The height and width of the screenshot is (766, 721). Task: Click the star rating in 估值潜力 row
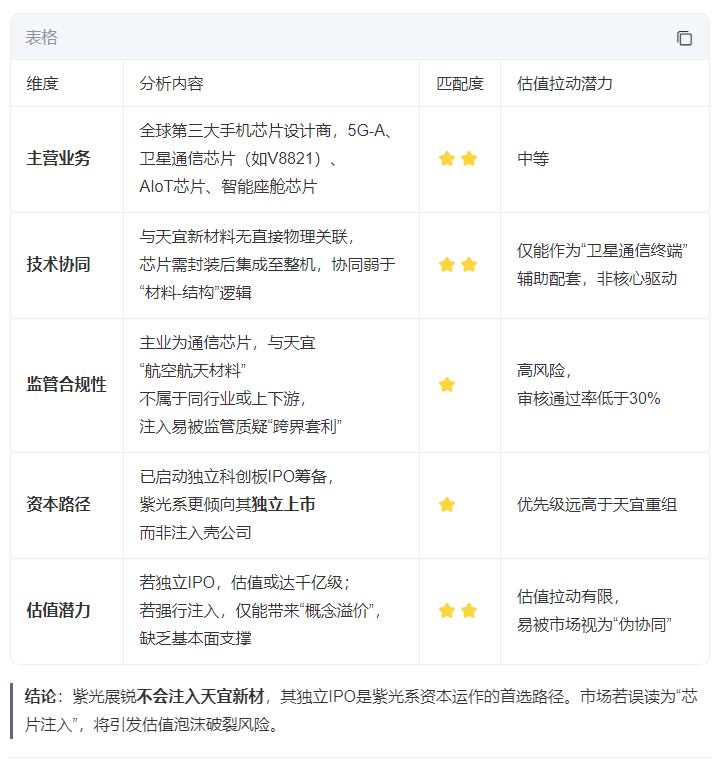[x=458, y=611]
